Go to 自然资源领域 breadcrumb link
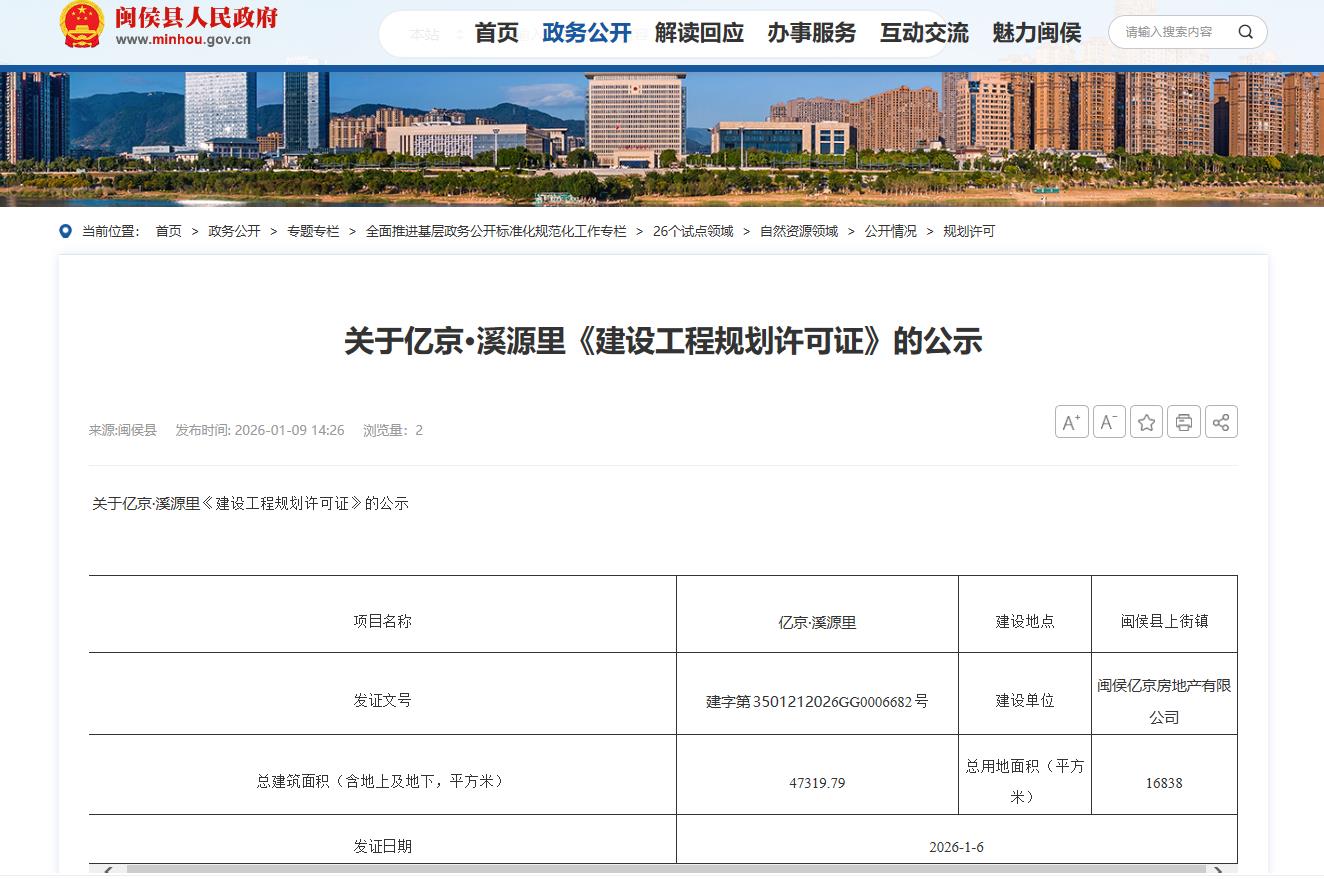Viewport: 1324px width, 879px height. (x=799, y=232)
